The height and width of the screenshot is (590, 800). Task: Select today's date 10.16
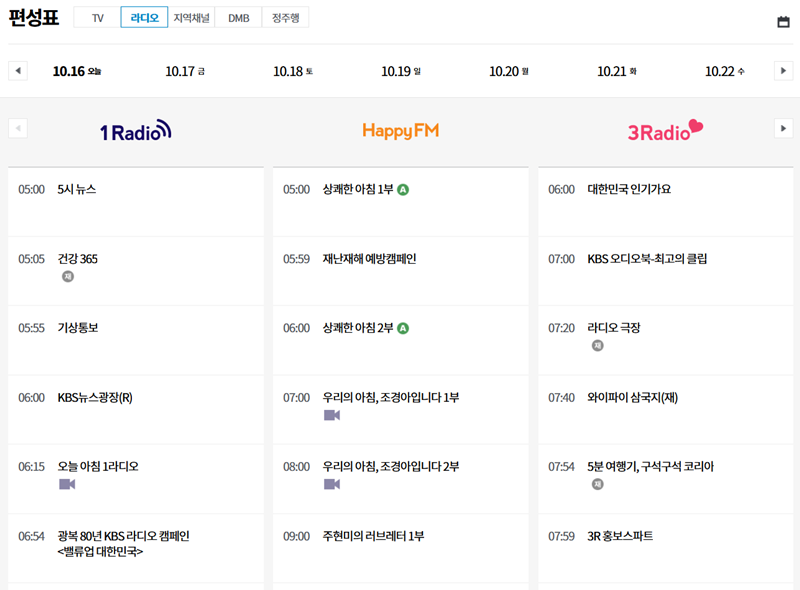pos(77,71)
